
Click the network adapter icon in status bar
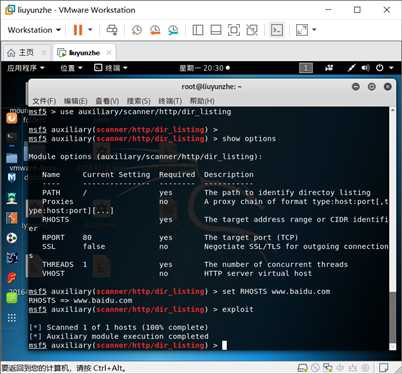328,368
